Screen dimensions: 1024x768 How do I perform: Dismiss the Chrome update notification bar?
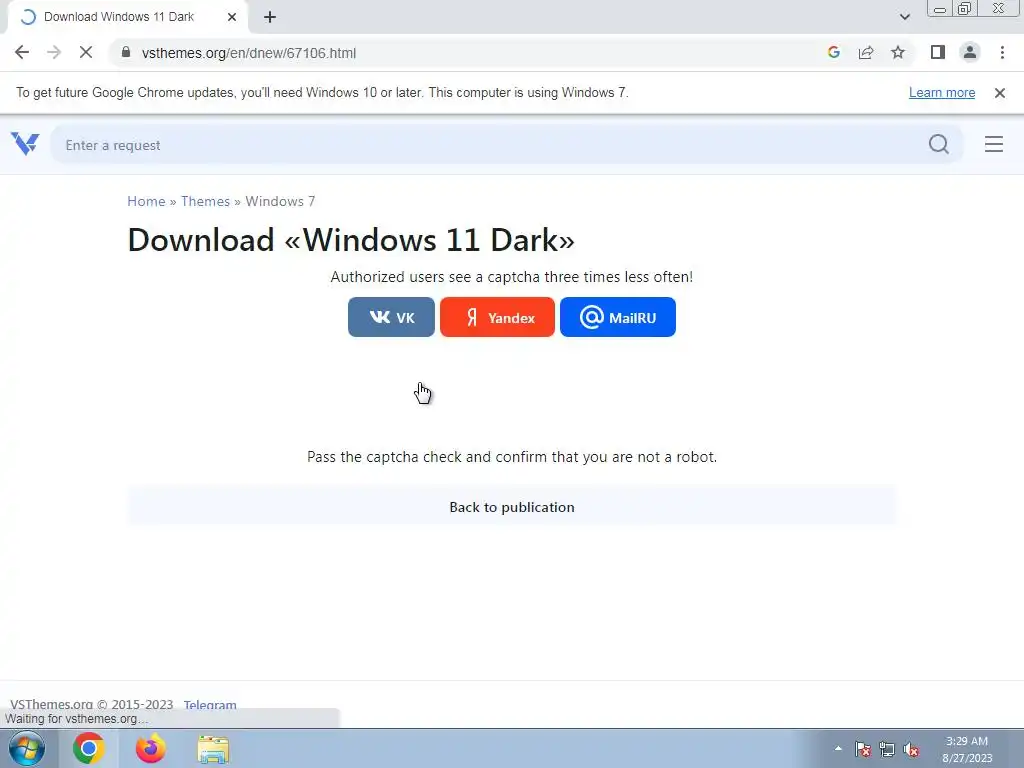click(x=999, y=93)
